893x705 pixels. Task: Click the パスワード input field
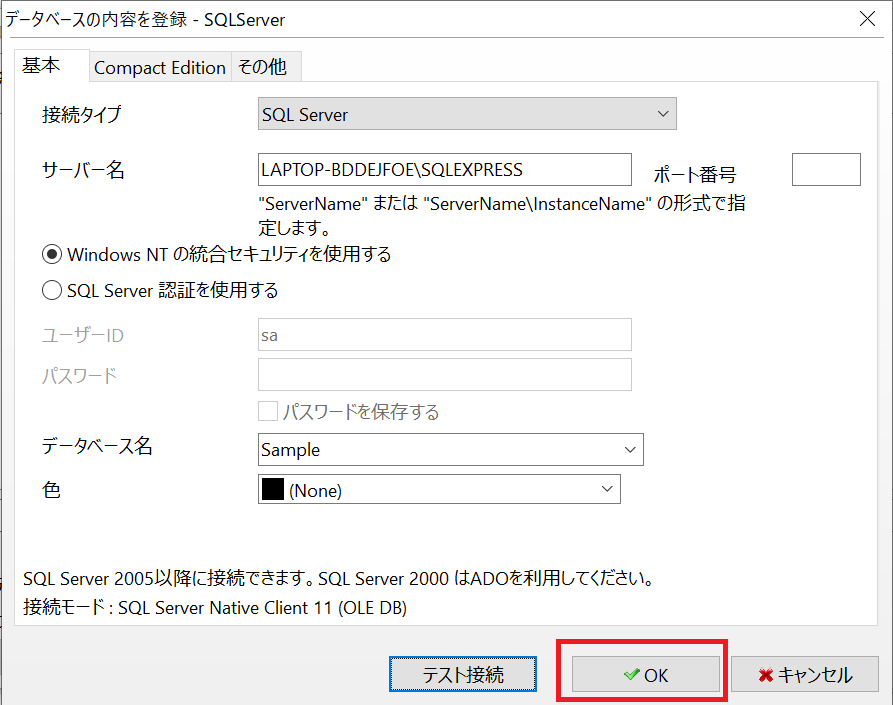[x=444, y=374]
